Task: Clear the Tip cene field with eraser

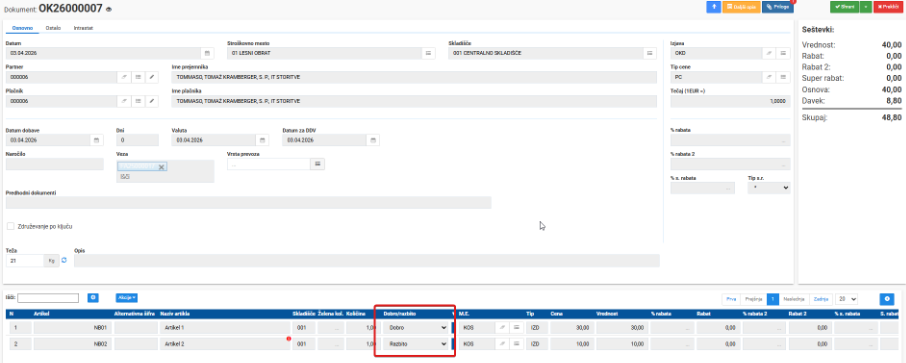Action: 770,77
